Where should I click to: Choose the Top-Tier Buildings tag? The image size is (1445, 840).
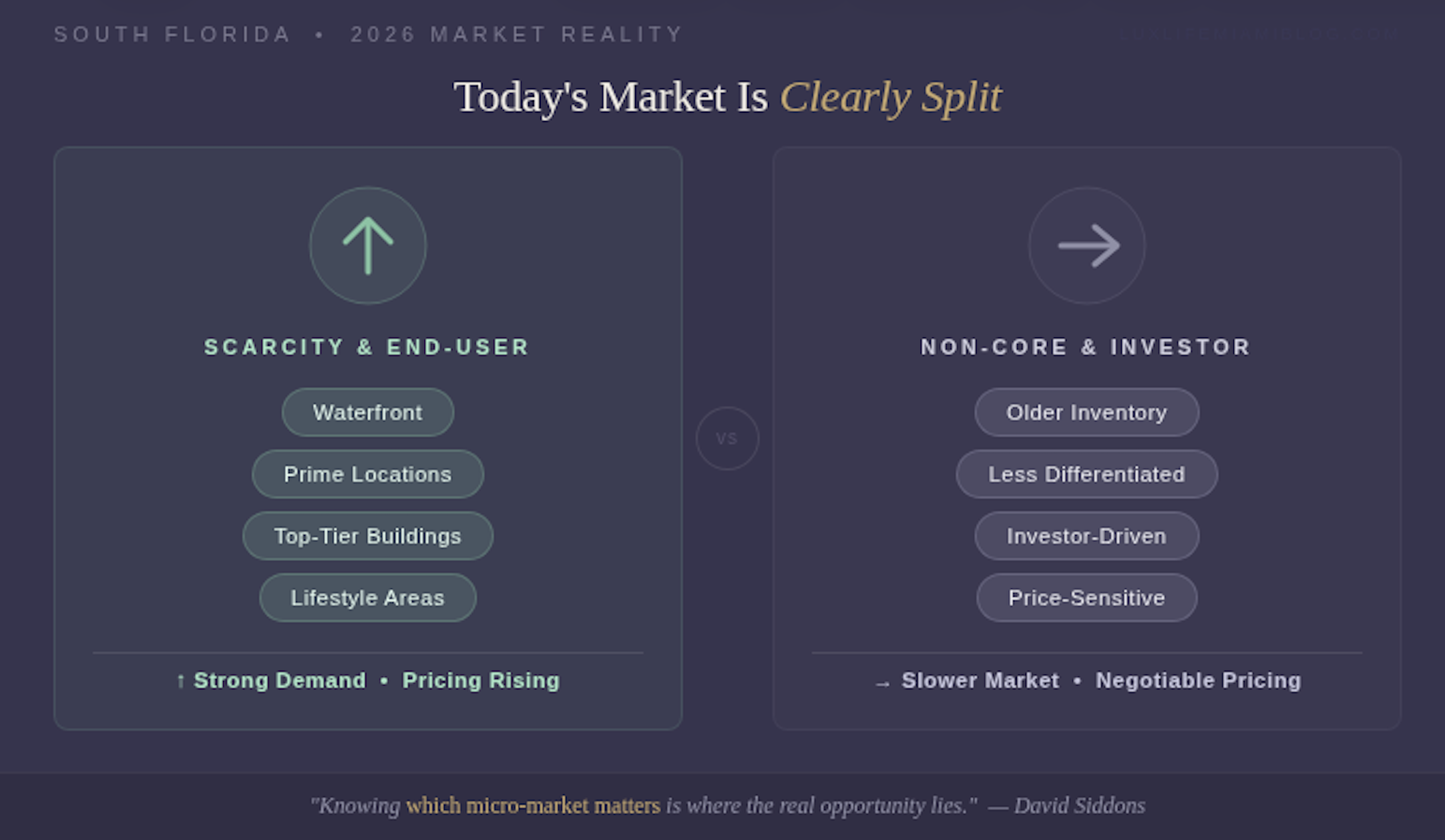click(x=368, y=536)
